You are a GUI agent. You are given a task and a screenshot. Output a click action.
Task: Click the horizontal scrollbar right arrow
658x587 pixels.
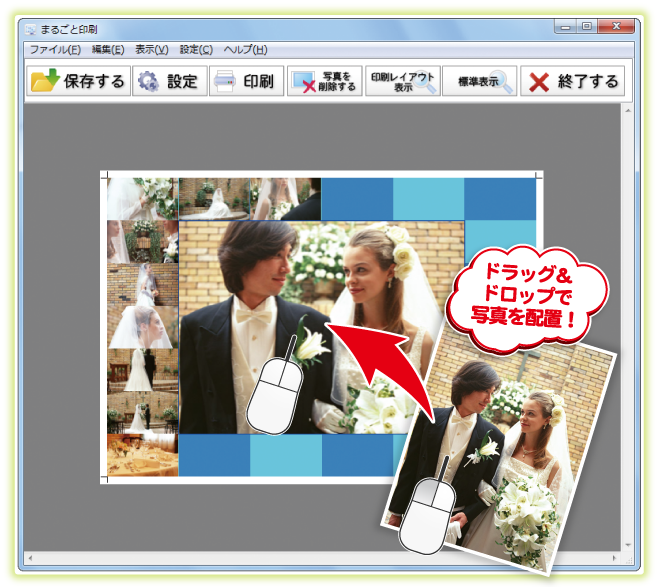pos(612,556)
